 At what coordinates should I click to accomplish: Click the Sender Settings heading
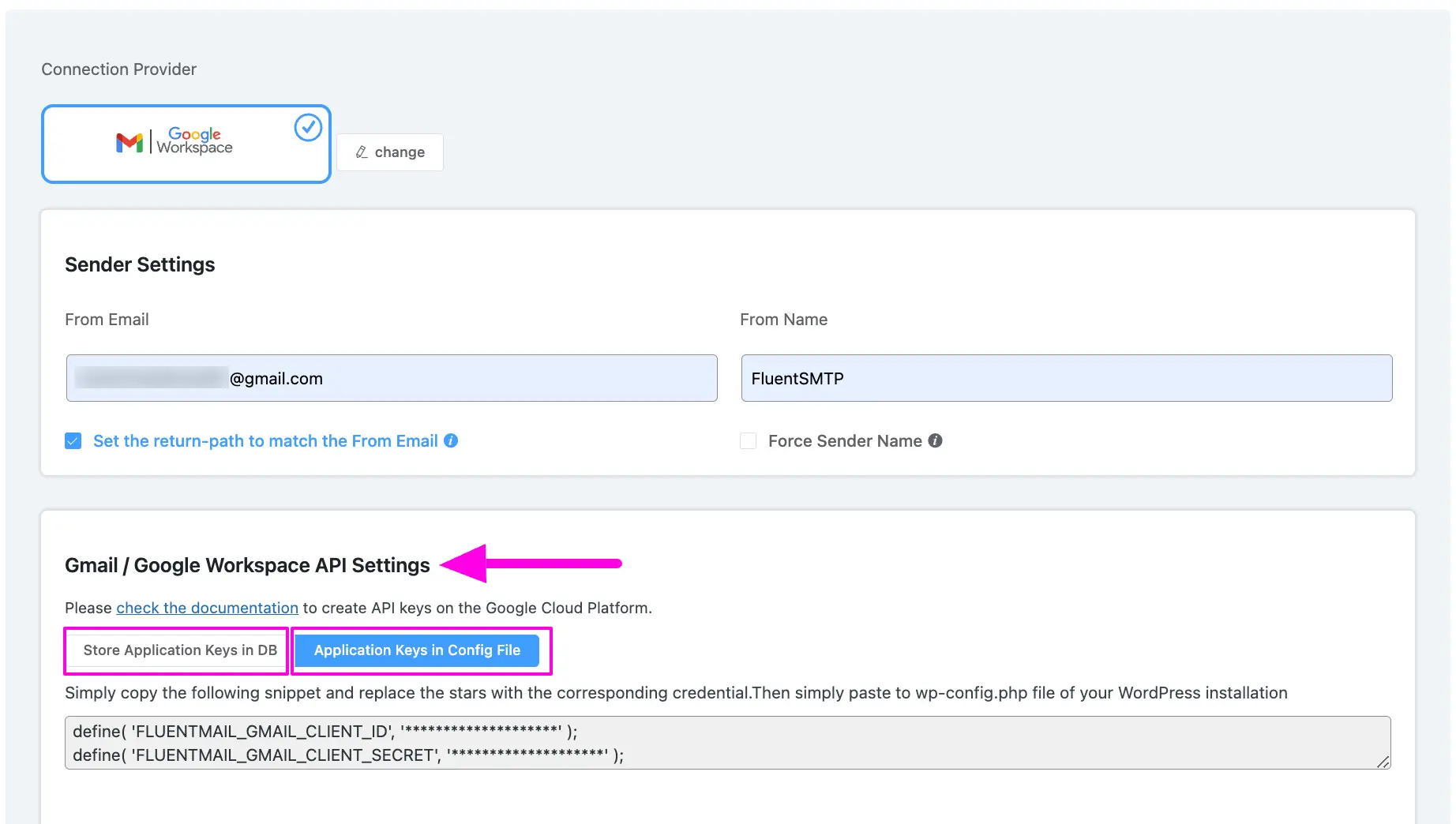point(140,264)
